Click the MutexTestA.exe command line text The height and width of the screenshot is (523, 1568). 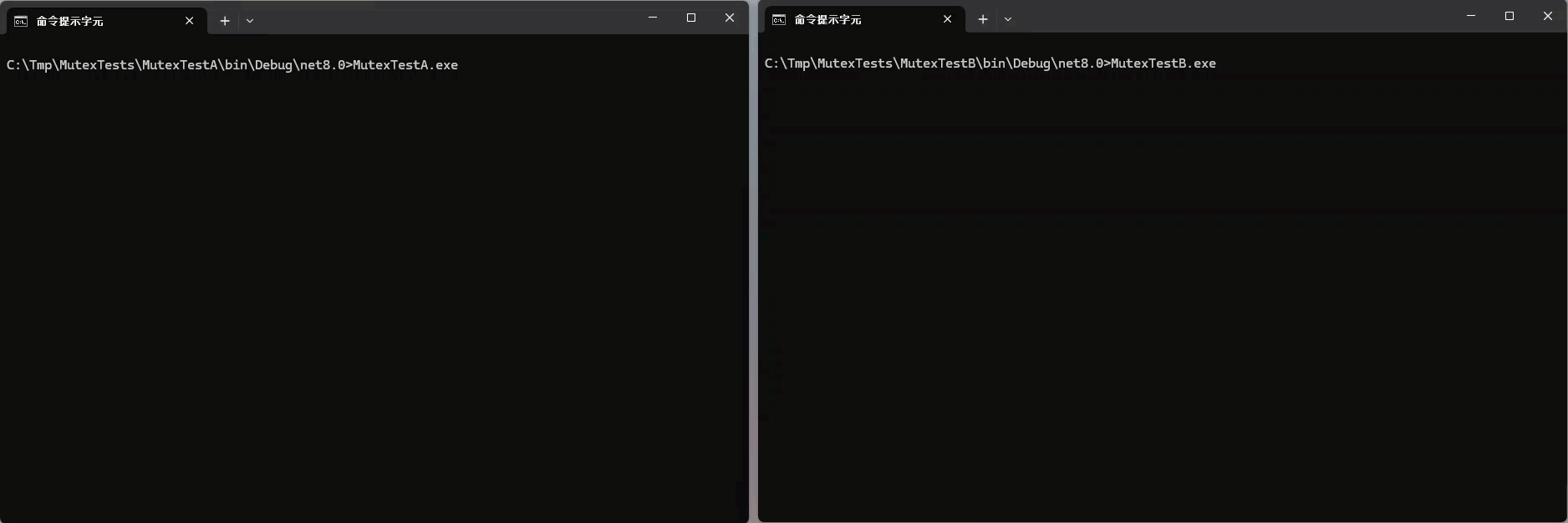(232, 65)
